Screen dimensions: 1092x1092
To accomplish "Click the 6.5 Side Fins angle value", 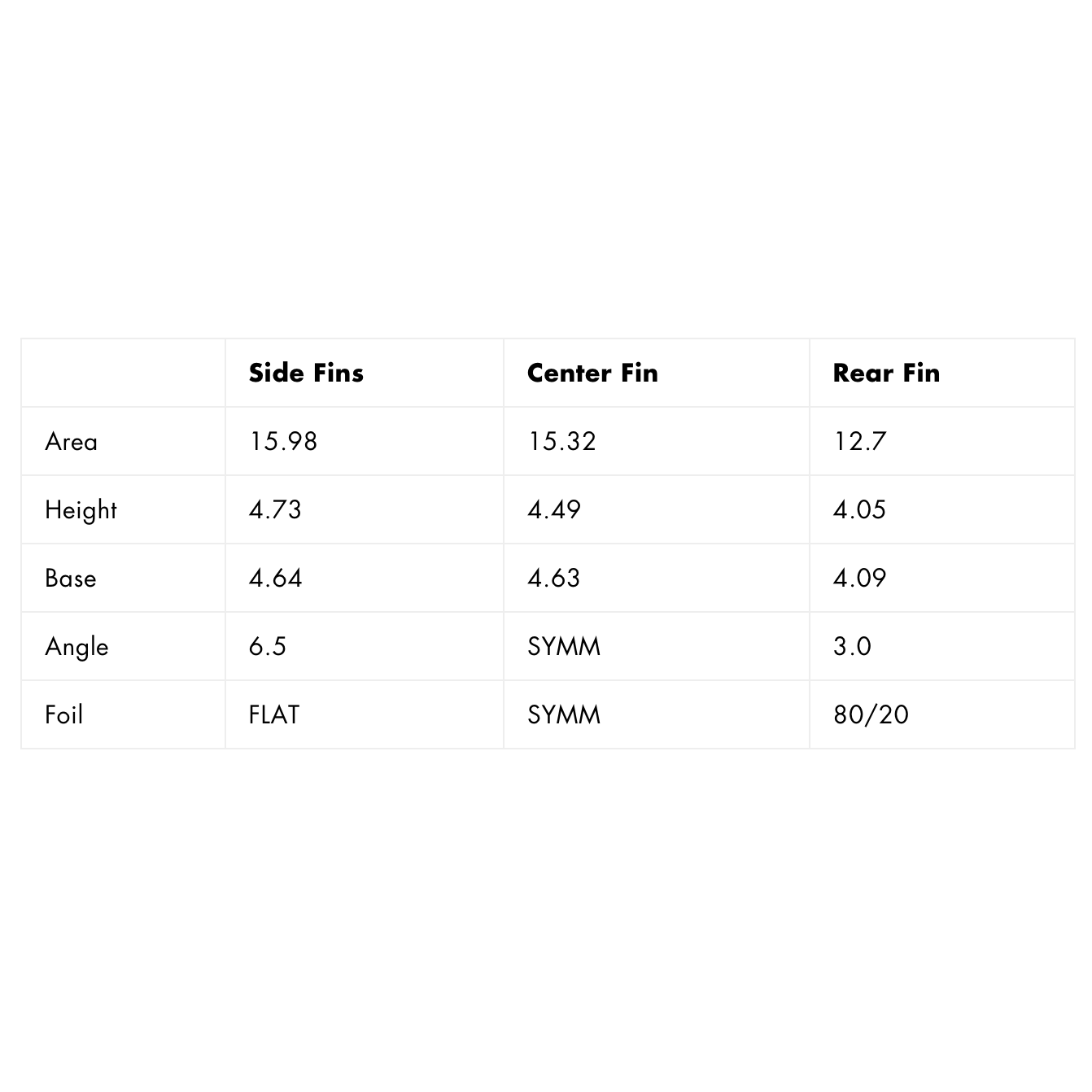I will coord(268,647).
